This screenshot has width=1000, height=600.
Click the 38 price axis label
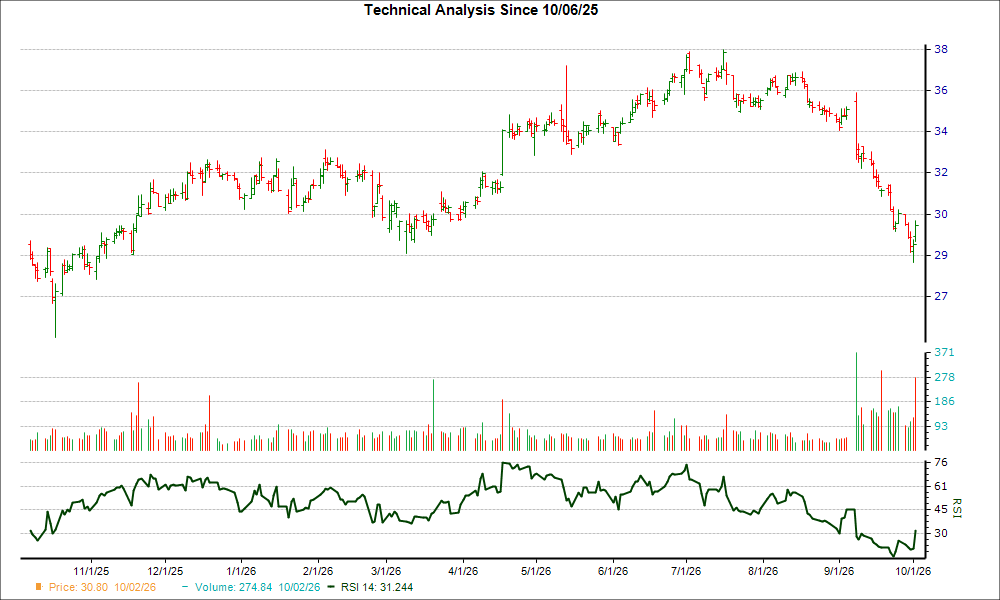click(941, 49)
